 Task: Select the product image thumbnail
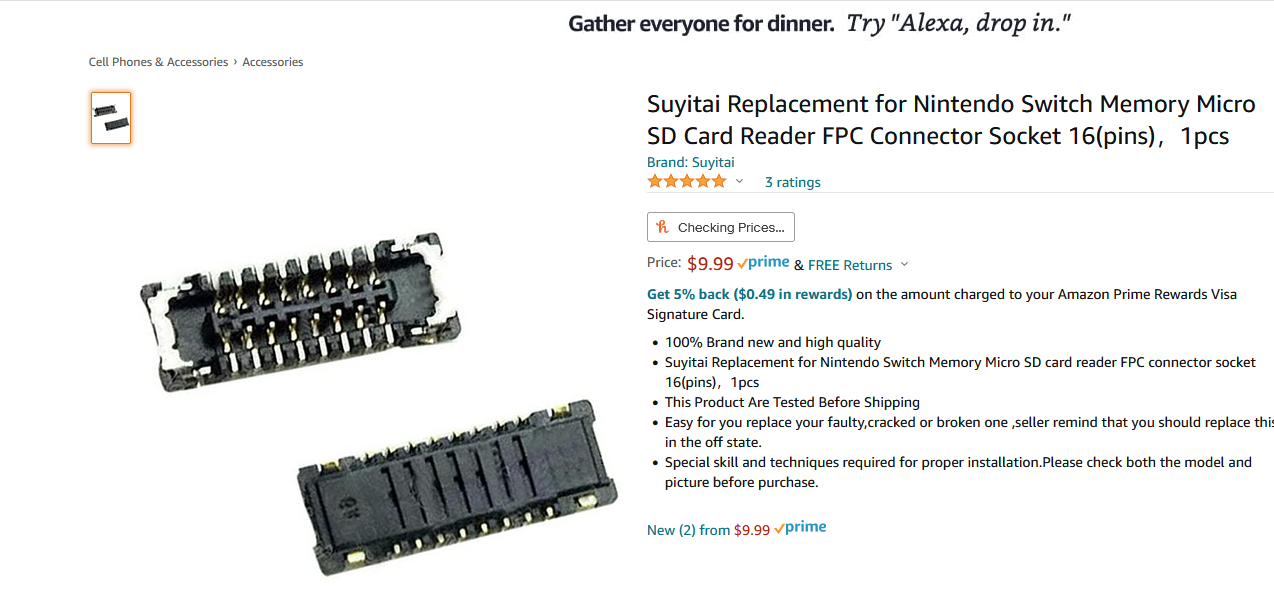[111, 118]
